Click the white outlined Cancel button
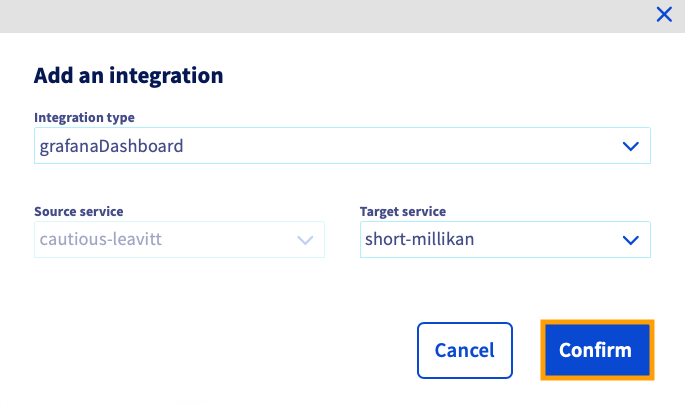Viewport: 685px width, 403px height. (x=465, y=351)
